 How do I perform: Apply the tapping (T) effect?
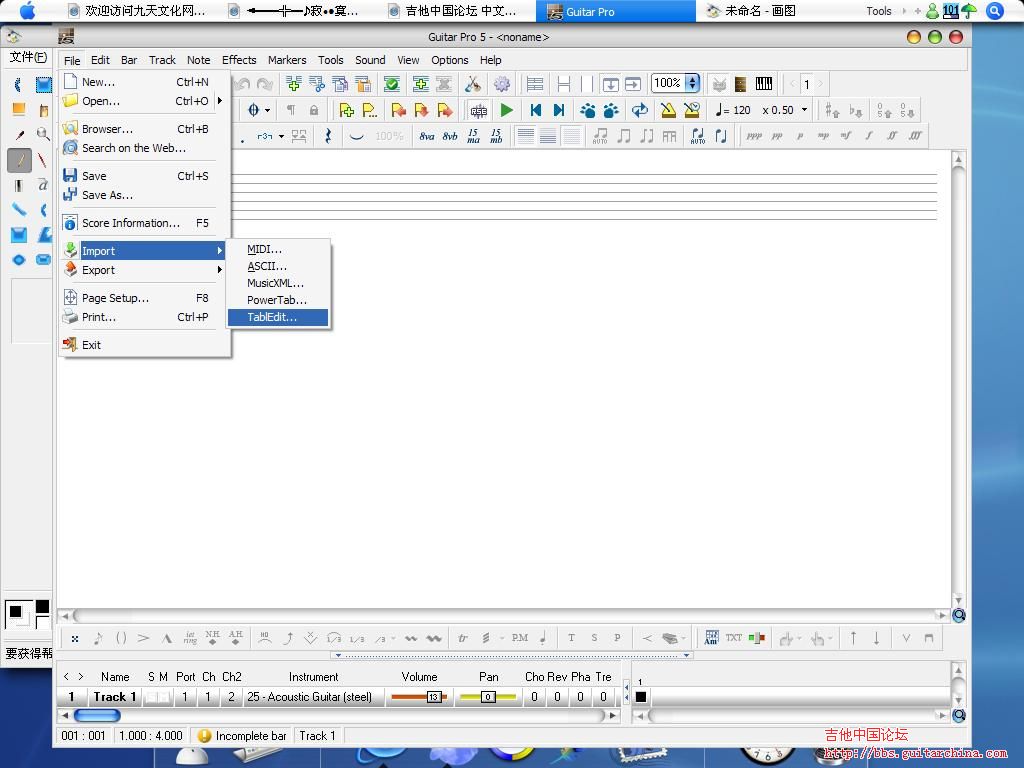coord(571,637)
